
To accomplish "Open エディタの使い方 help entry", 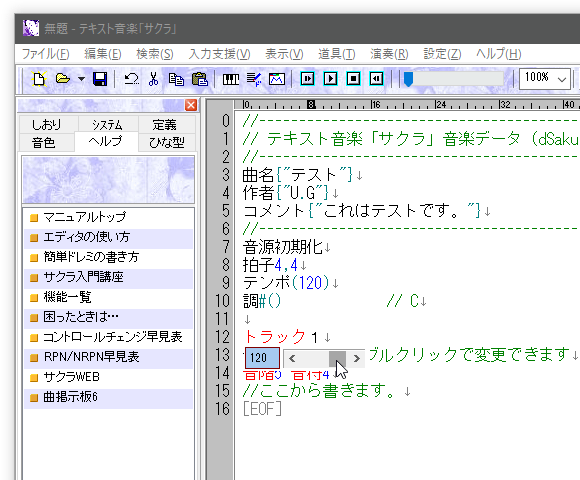I will (109, 237).
